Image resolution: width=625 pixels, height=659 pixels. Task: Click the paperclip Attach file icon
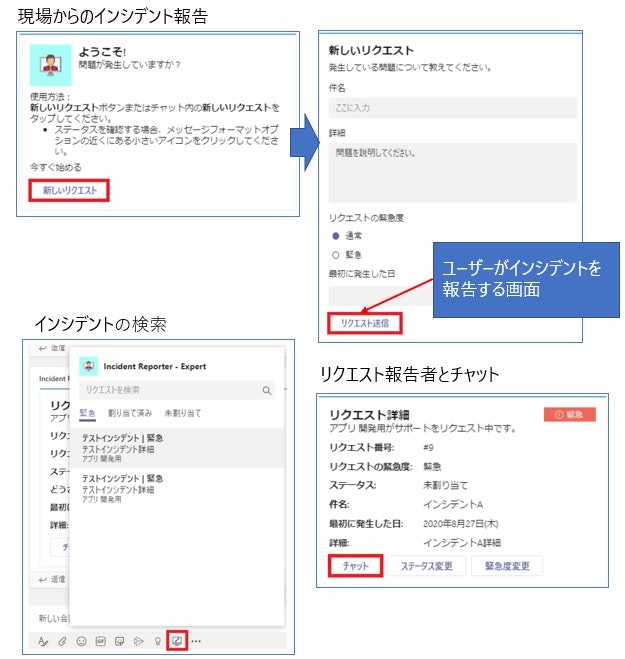tap(62, 641)
